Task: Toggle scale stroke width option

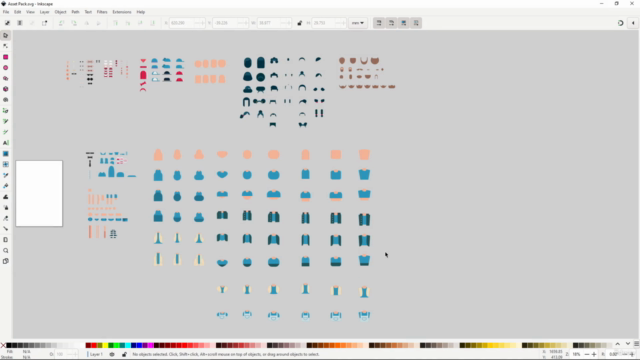Action: point(379,23)
